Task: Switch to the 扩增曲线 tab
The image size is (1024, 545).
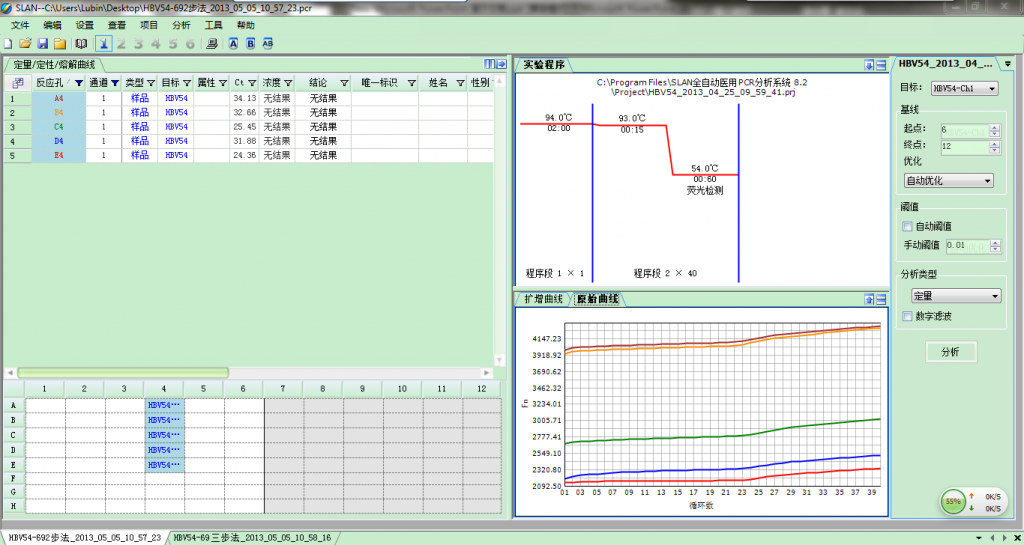Action: click(543, 300)
